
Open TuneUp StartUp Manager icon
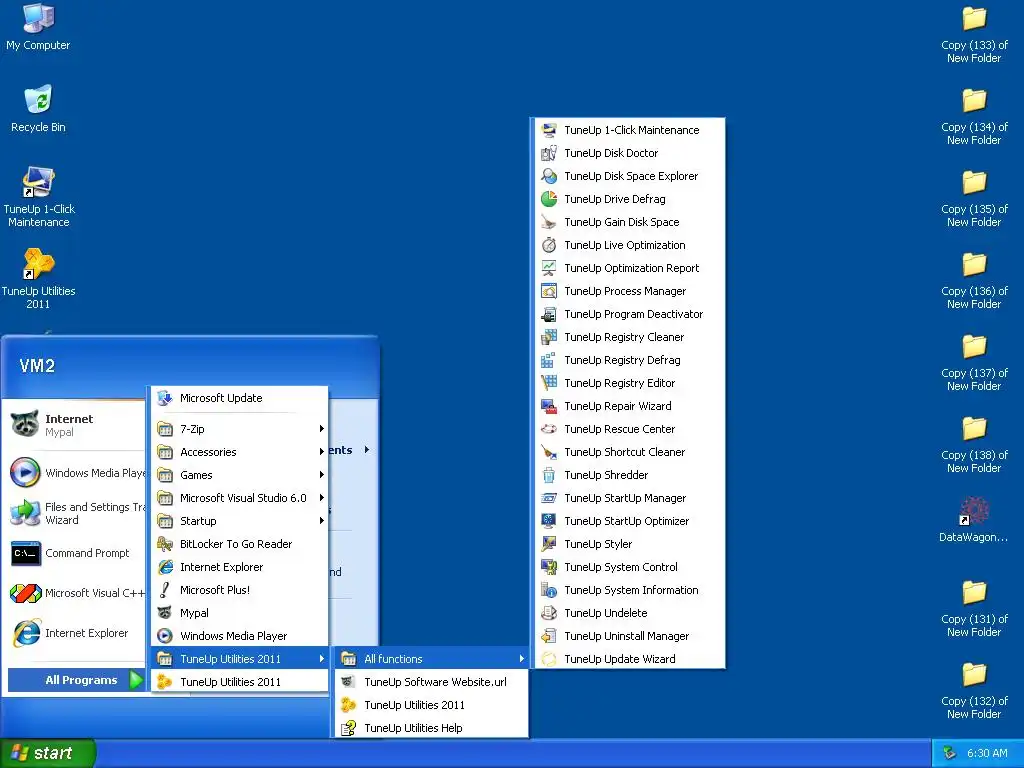click(549, 498)
